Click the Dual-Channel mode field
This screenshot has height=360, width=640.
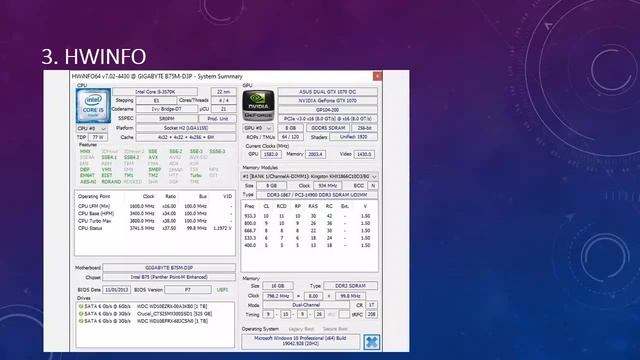(x=306, y=305)
